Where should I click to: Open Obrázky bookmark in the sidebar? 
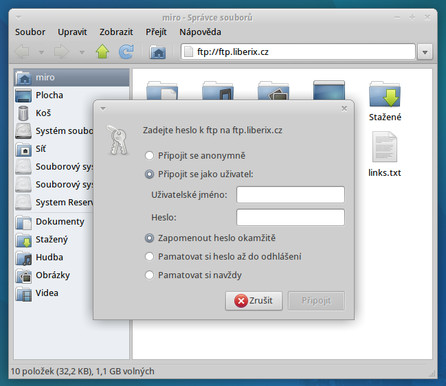coord(54,275)
